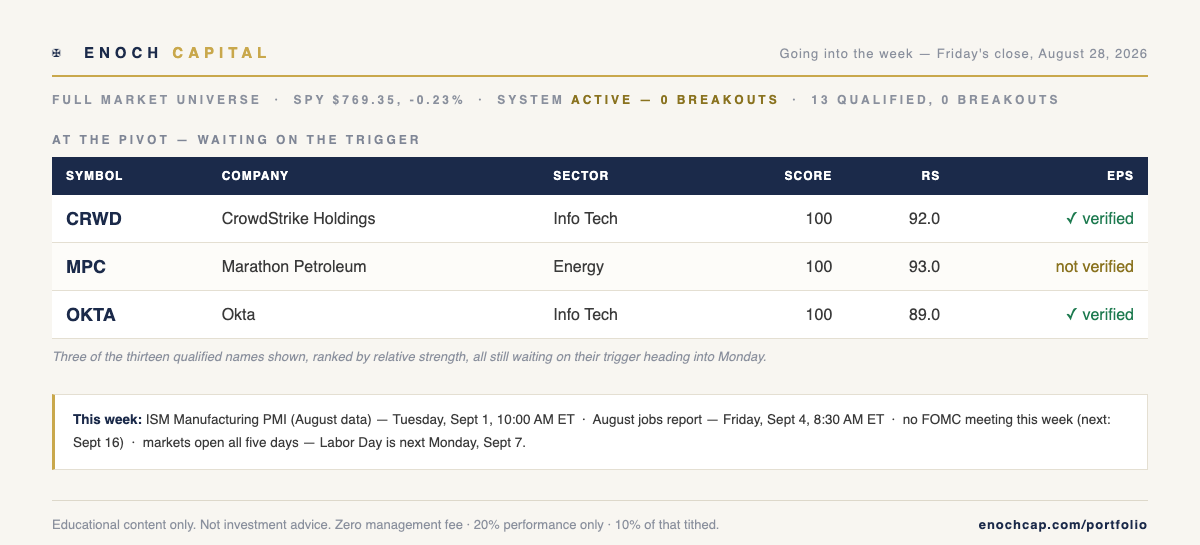Viewport: 1200px width, 545px height.
Task: Click the FULL MARKET UNIVERSE label
Action: [x=156, y=100]
